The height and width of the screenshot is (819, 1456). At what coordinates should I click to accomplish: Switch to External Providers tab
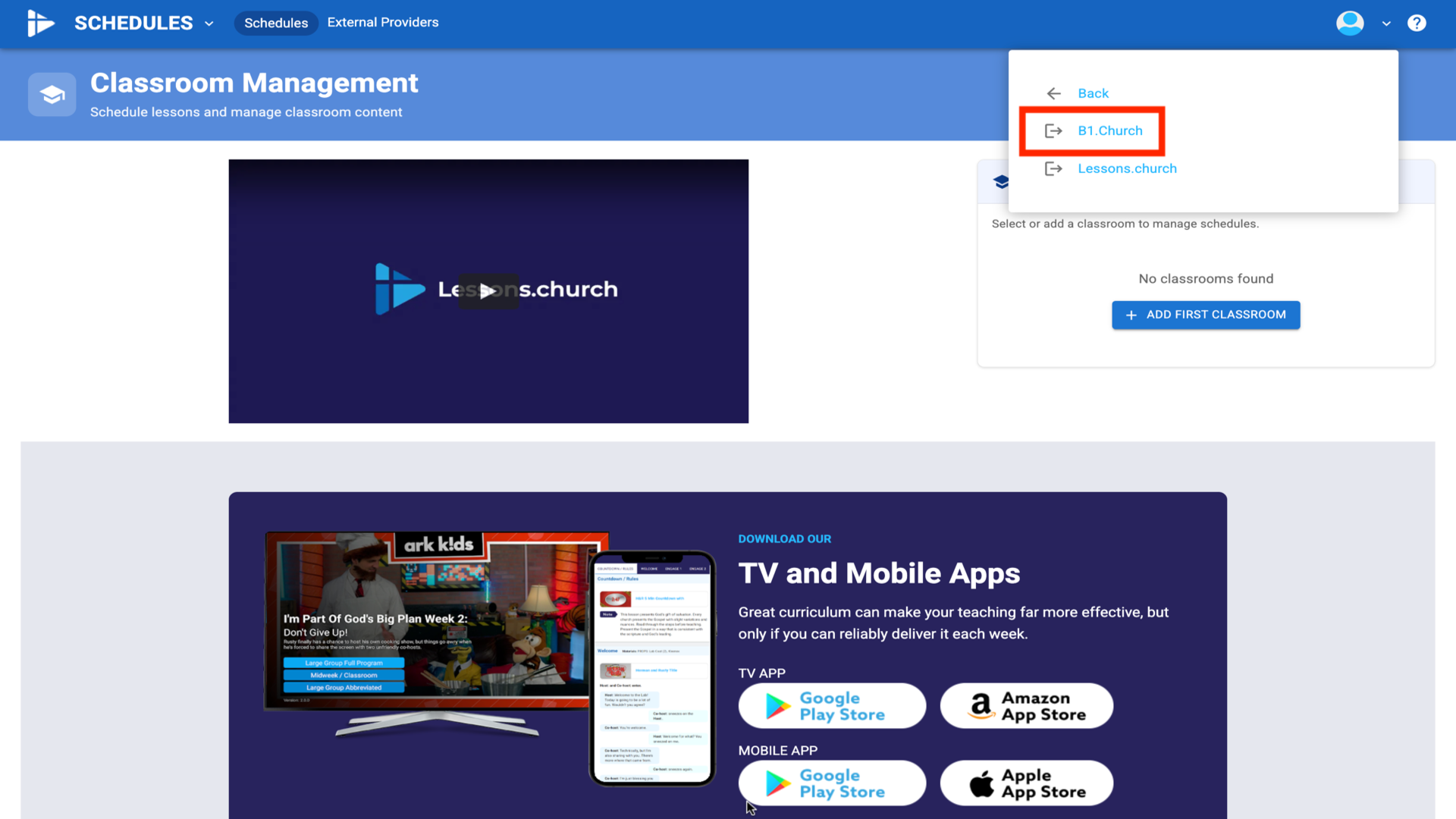click(383, 23)
